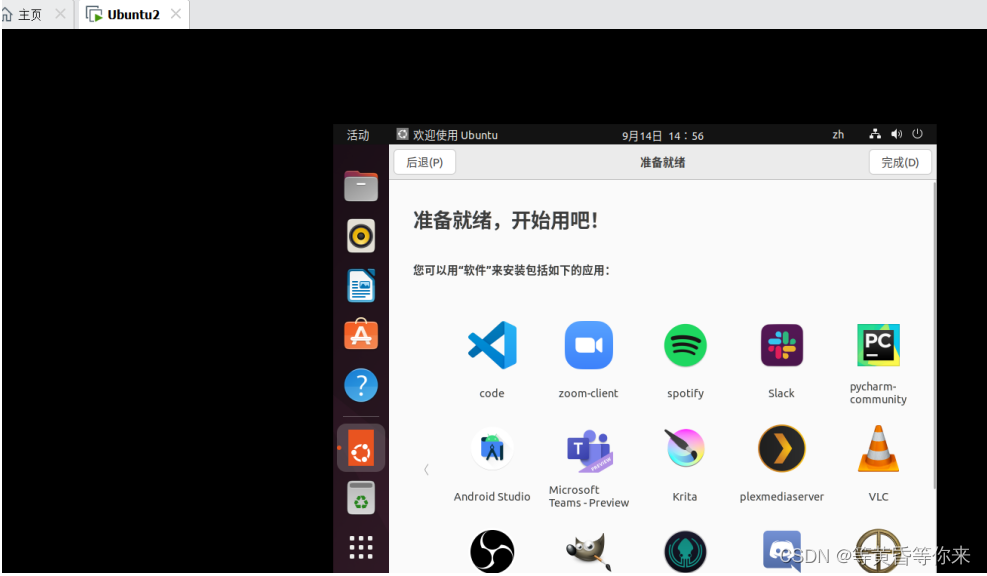Open the power menu icon
This screenshot has width=987, height=576.
(x=918, y=133)
